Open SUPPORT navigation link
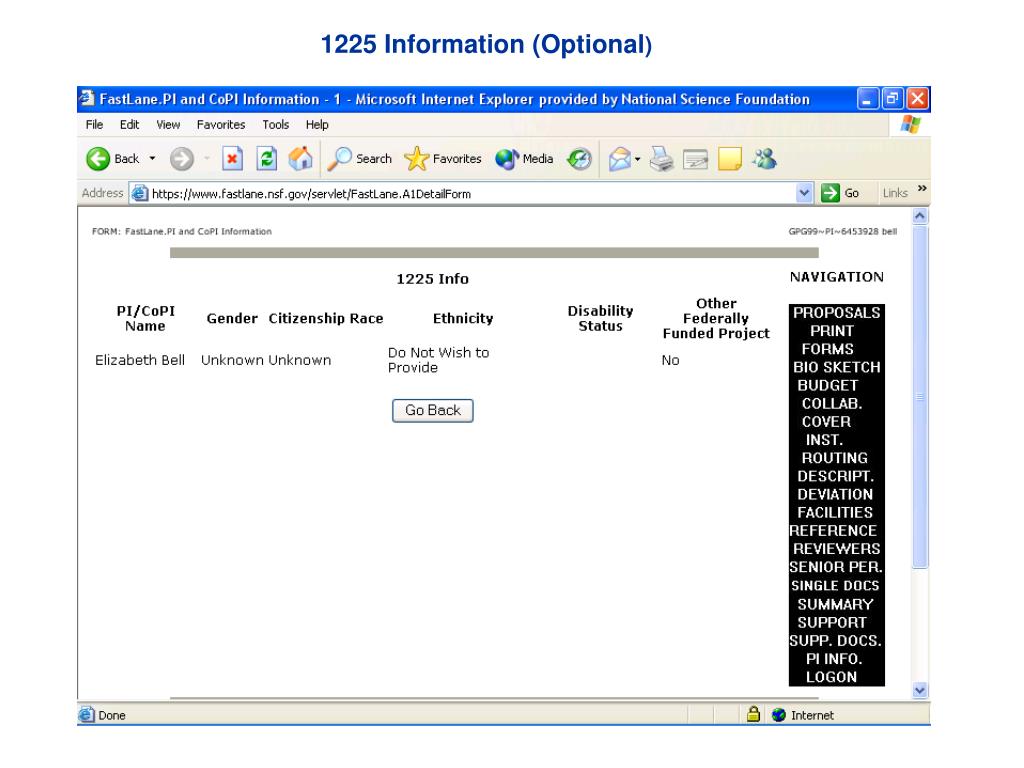Viewport: 1024px width, 768px height. (x=831, y=623)
